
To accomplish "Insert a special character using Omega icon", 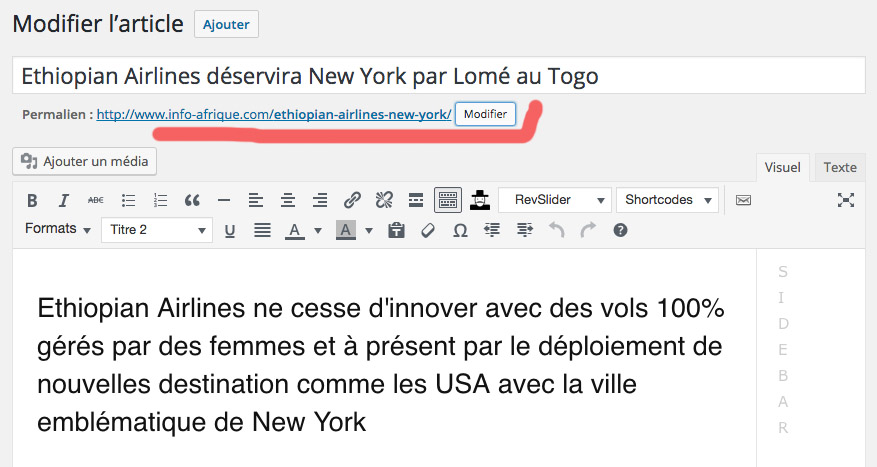I will (x=460, y=231).
